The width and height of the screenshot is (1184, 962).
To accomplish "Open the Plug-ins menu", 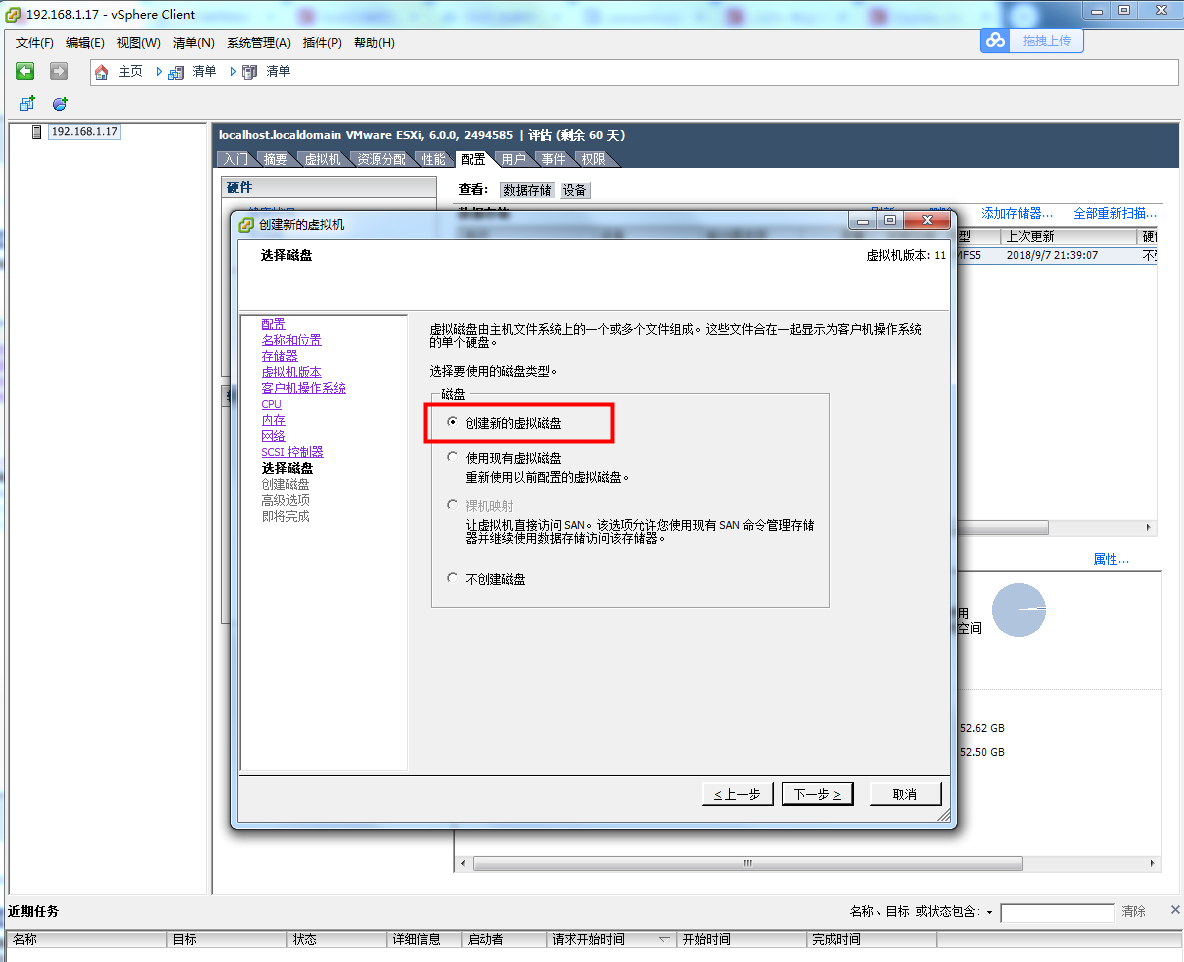I will [322, 43].
